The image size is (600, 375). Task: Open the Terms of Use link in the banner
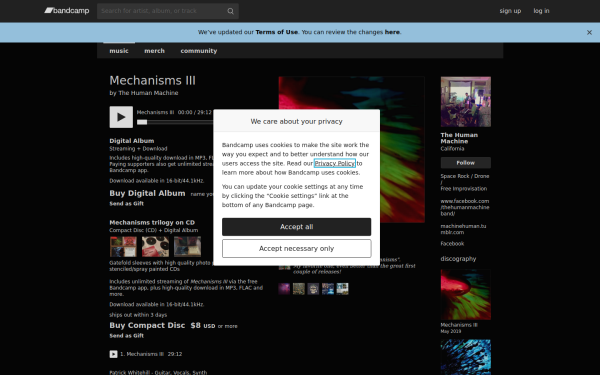coord(277,32)
